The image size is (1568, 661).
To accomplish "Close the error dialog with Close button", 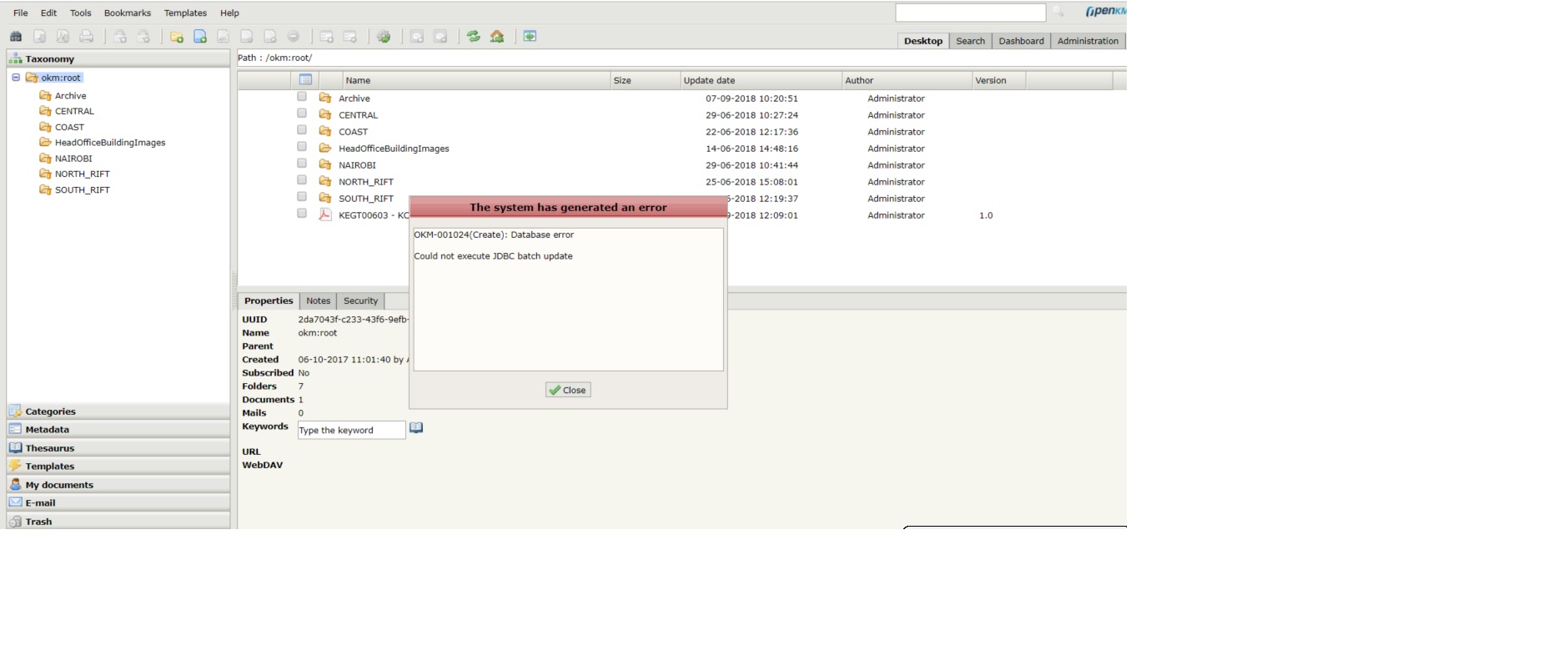I will click(x=568, y=390).
